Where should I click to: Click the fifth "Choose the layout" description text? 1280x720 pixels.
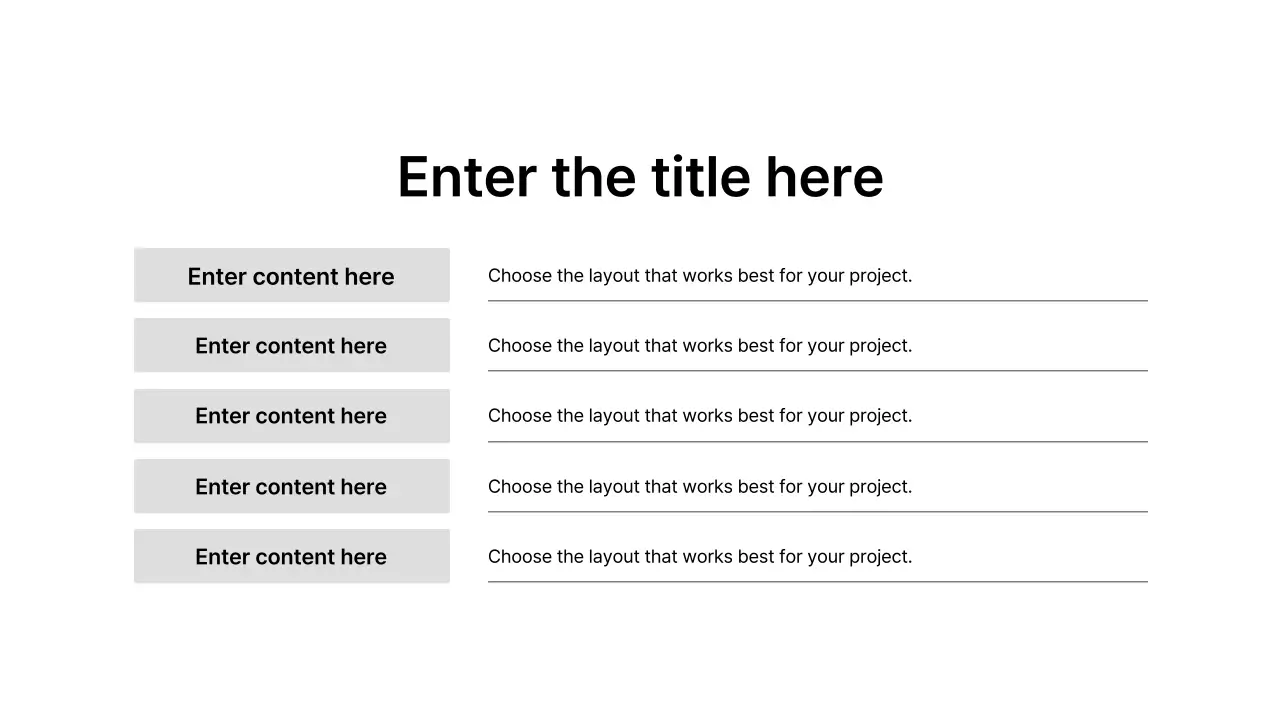pyautogui.click(x=700, y=556)
